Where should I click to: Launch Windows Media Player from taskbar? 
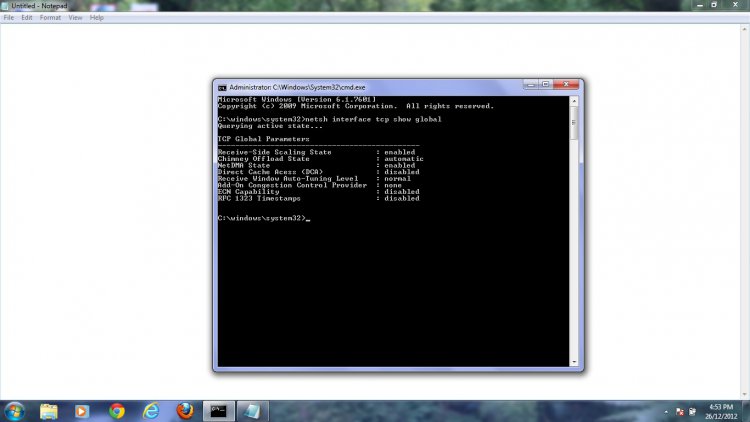(82, 411)
